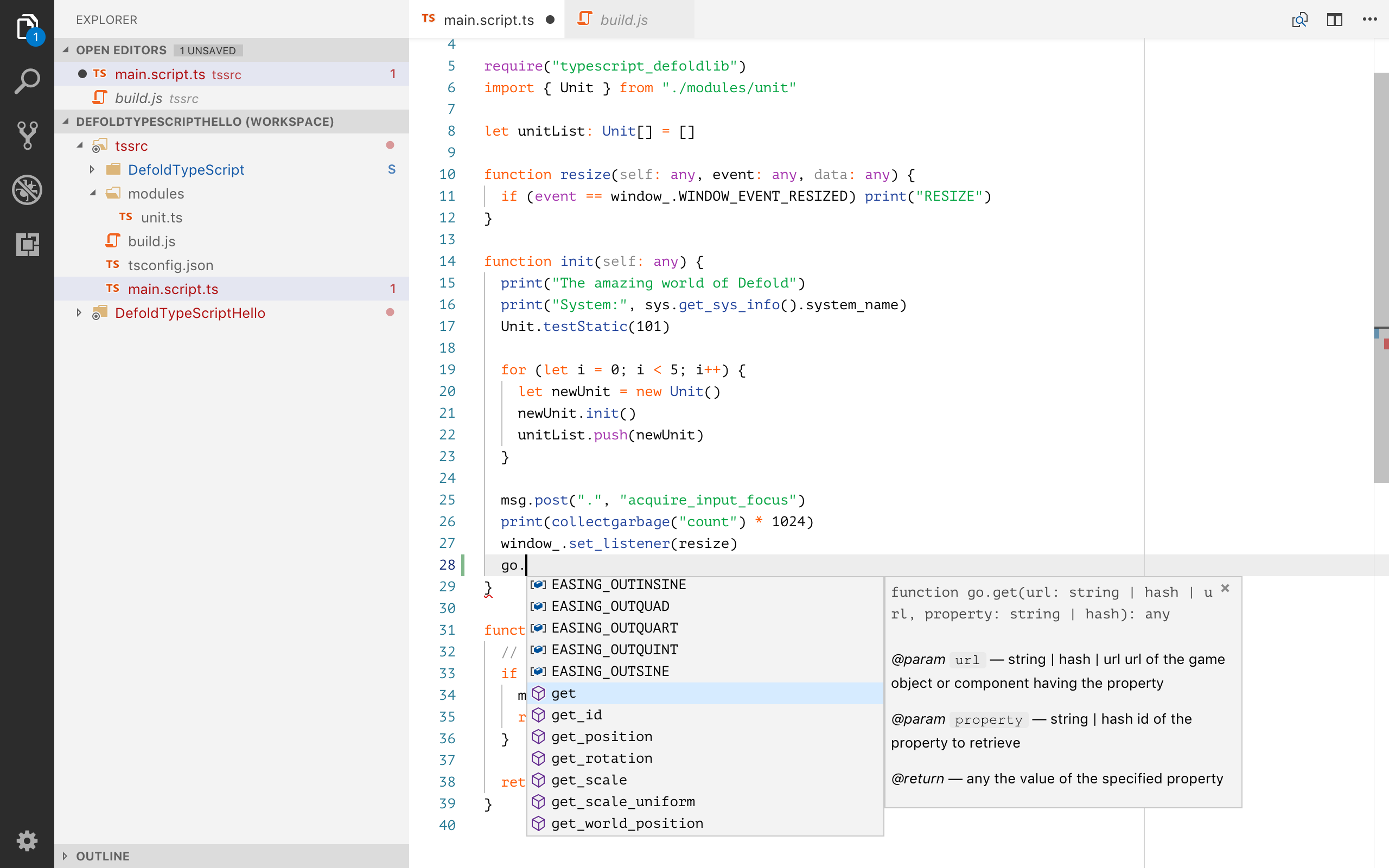Choose the EASING_OUTQUART suggestion
1389x868 pixels.
coord(705,628)
